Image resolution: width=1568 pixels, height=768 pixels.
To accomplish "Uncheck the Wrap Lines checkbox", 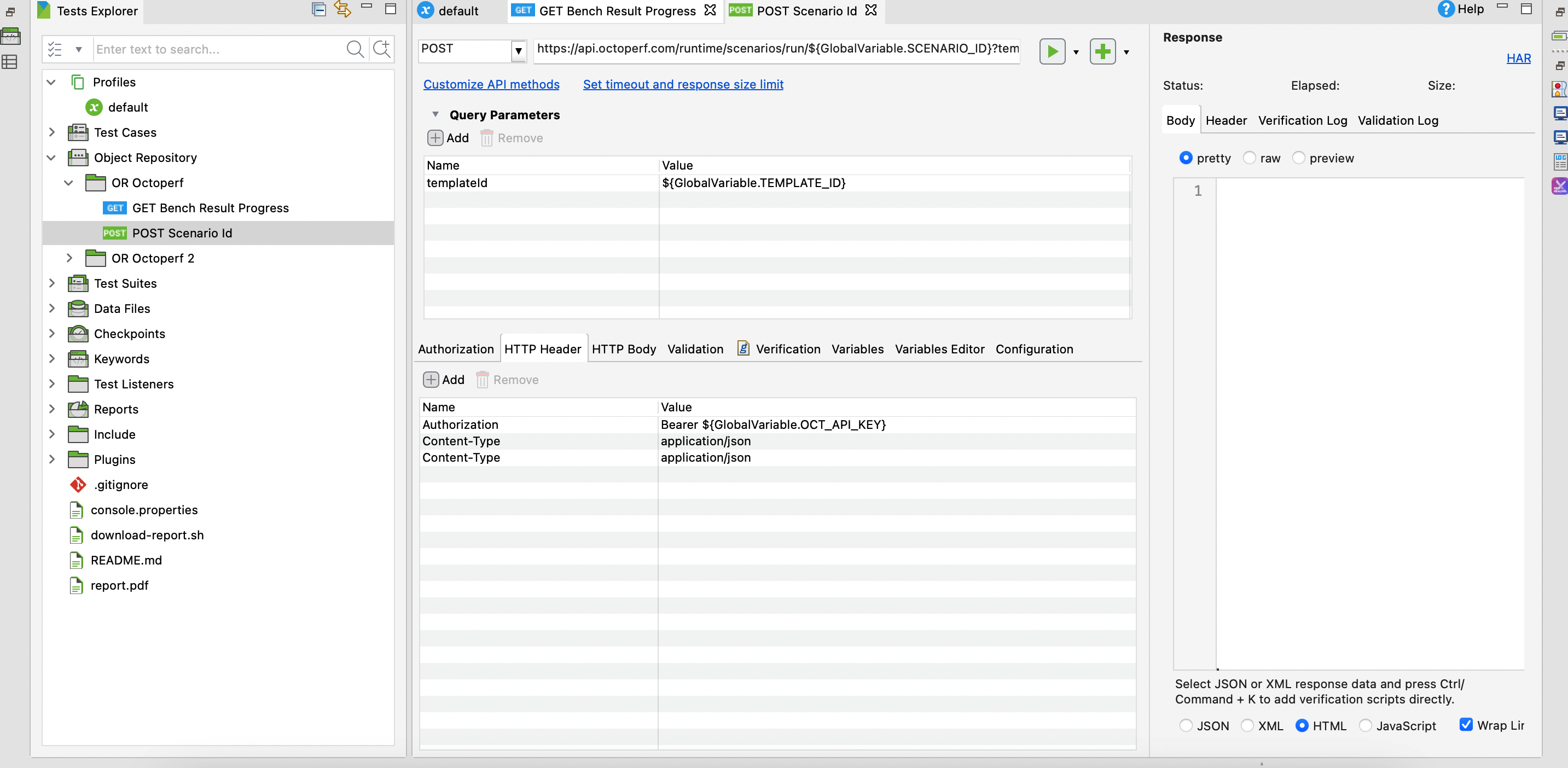I will coord(1466,725).
